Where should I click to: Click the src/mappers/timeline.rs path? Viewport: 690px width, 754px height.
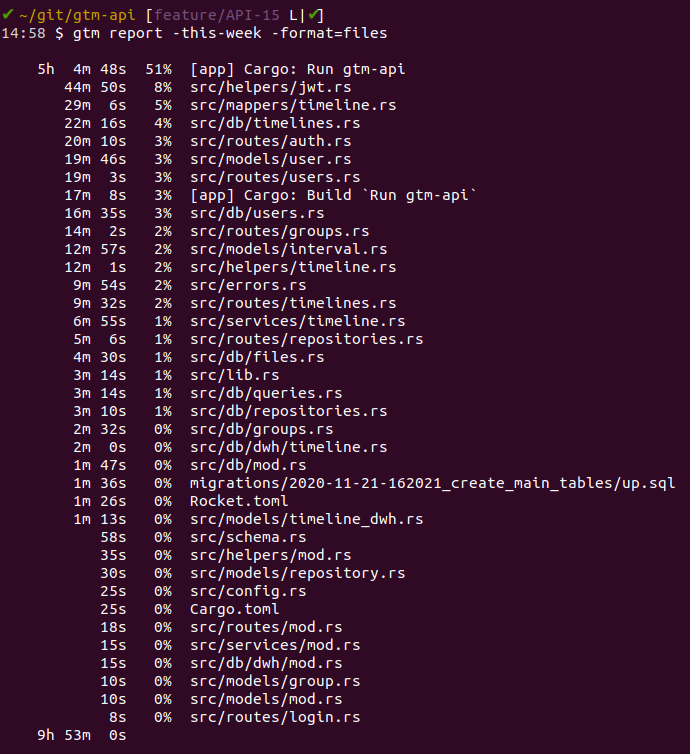[x=293, y=105]
